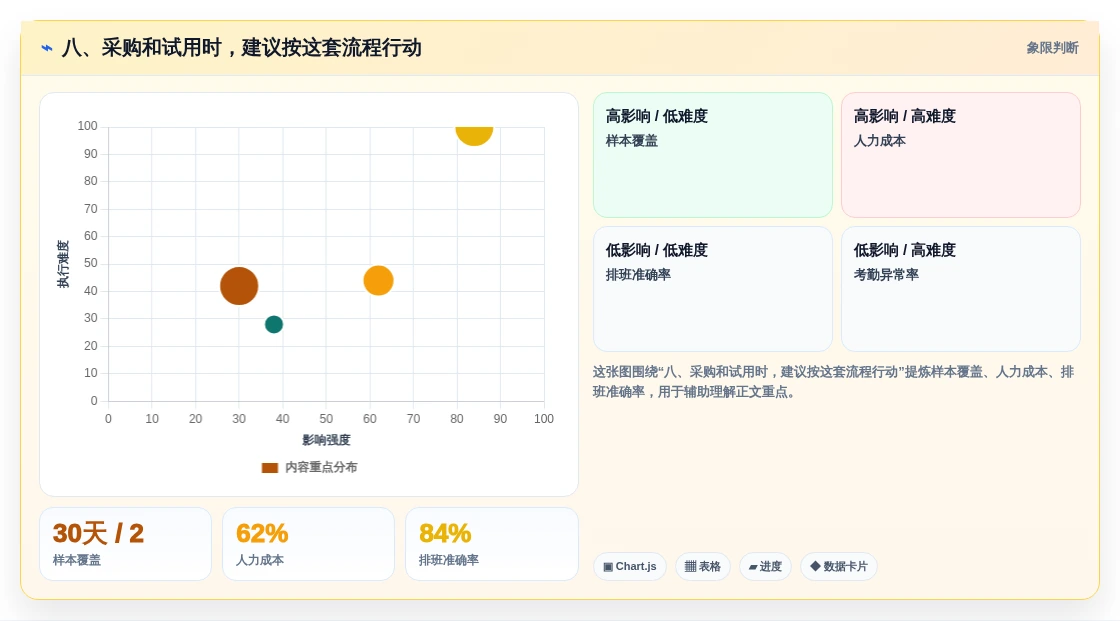This screenshot has height=621, width=1120.
Task: Click the 84% 排班准确率 stat card
Action: coord(491,544)
